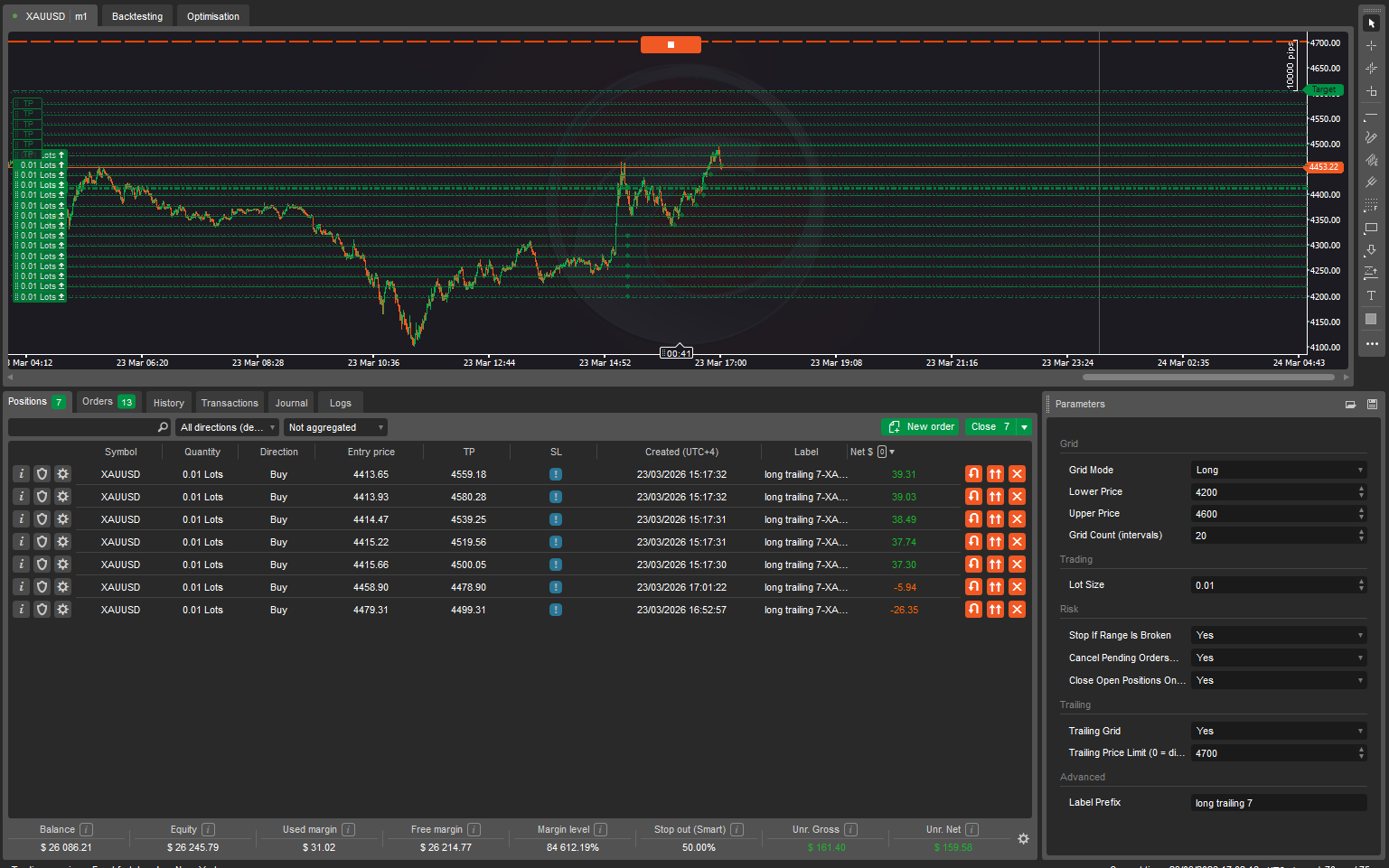
Task: Open the Journal tab
Action: pos(290,402)
